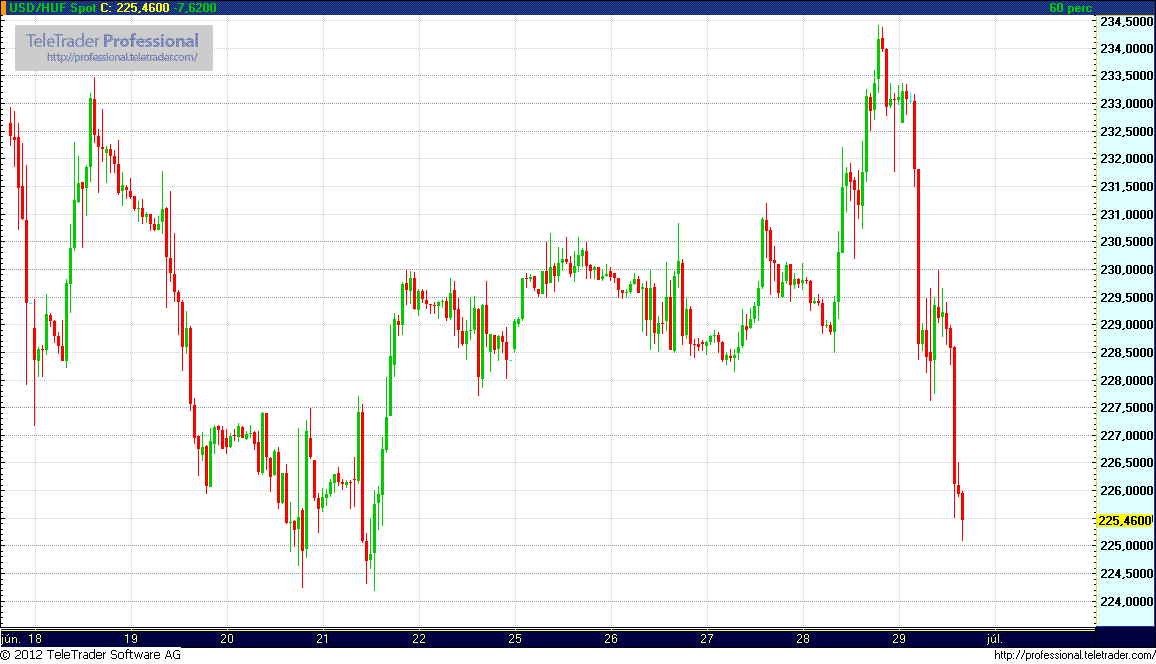The height and width of the screenshot is (664, 1156).
Task: Click the 60 perc timeframe label
Action: (1070, 7)
